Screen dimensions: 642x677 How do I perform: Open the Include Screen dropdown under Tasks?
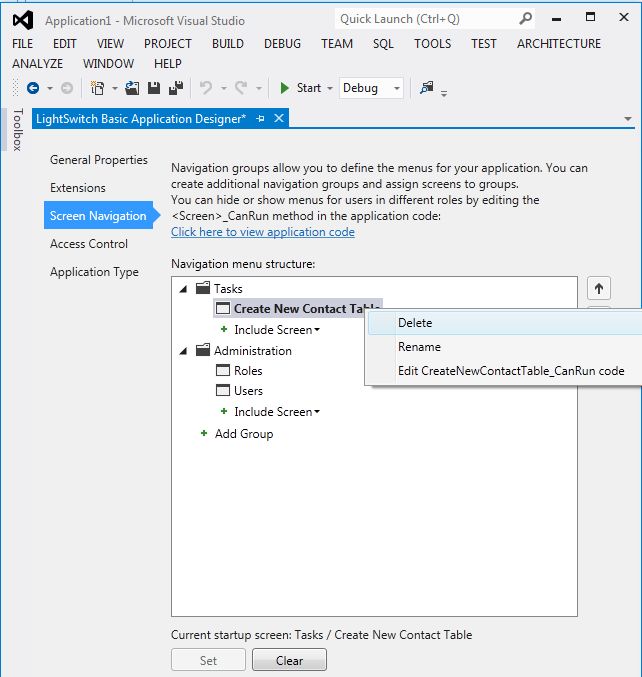tap(317, 330)
